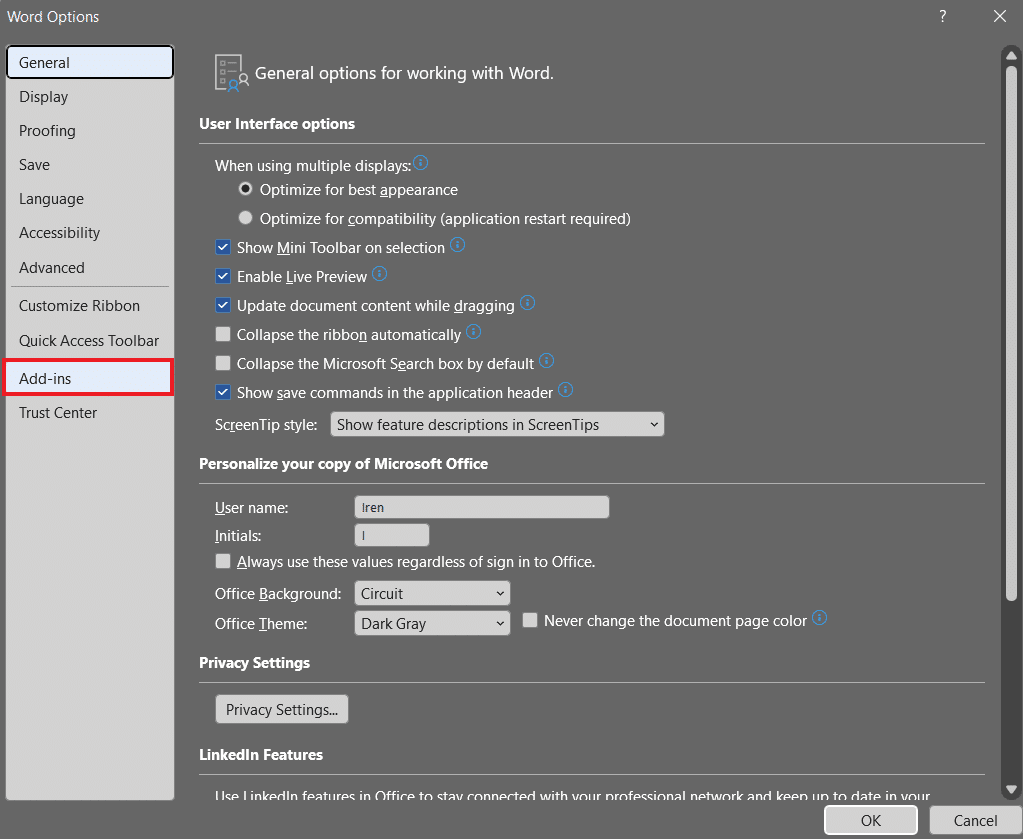Click info icon for Microsoft Search box option

(x=546, y=361)
